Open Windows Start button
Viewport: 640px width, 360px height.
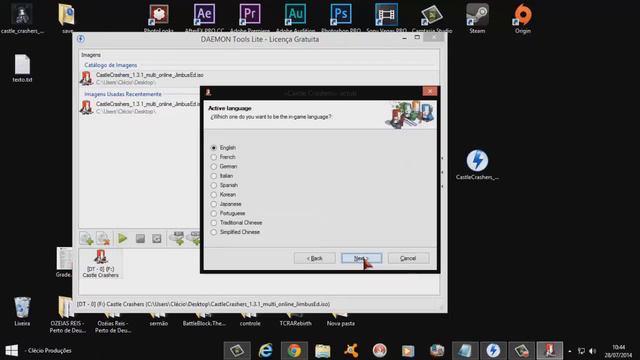click(x=11, y=350)
